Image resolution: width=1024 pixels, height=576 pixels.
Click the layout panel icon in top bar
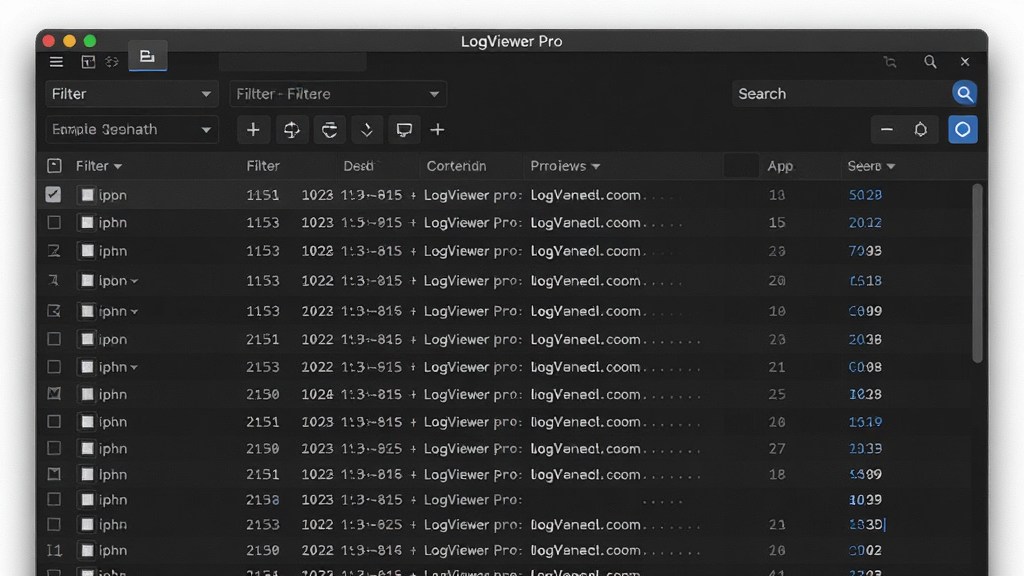[88, 61]
